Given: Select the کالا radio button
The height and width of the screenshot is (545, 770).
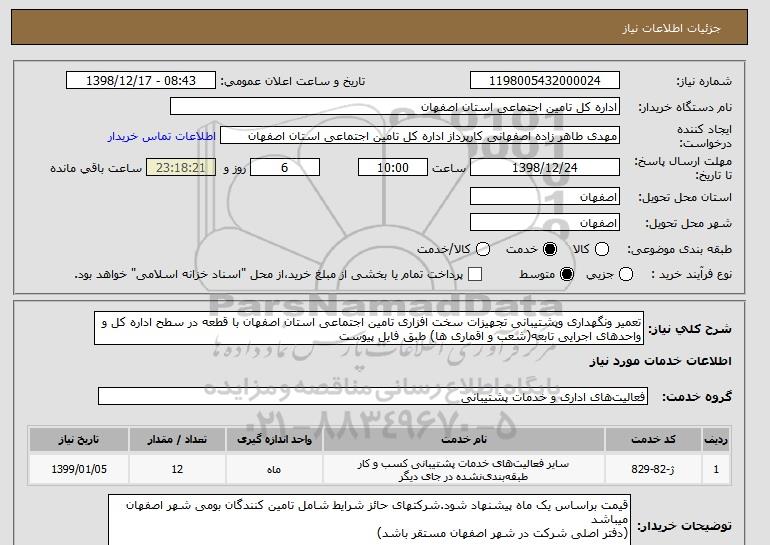Looking at the screenshot, I should coord(602,249).
